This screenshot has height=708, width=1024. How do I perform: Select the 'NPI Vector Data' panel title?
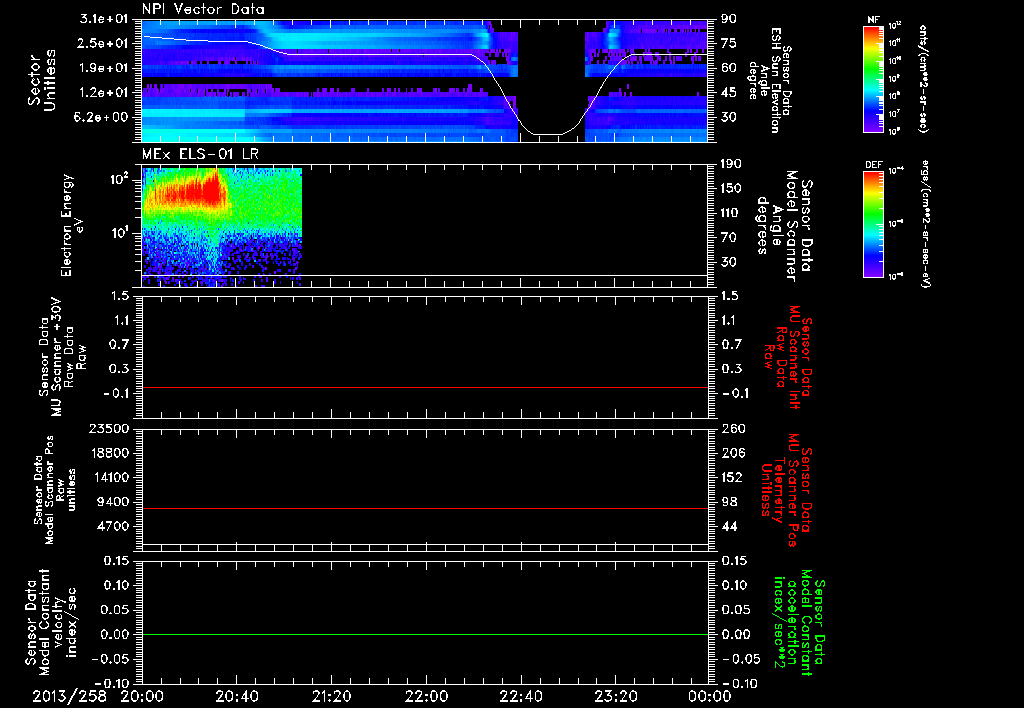point(203,9)
